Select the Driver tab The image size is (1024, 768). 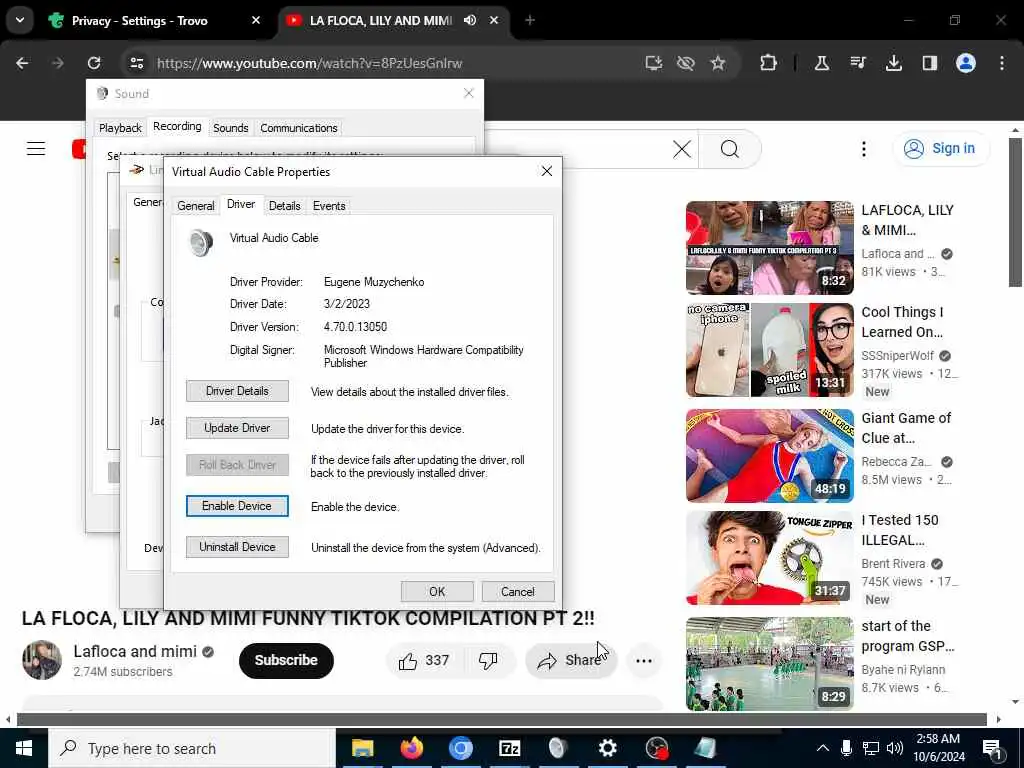pos(241,204)
